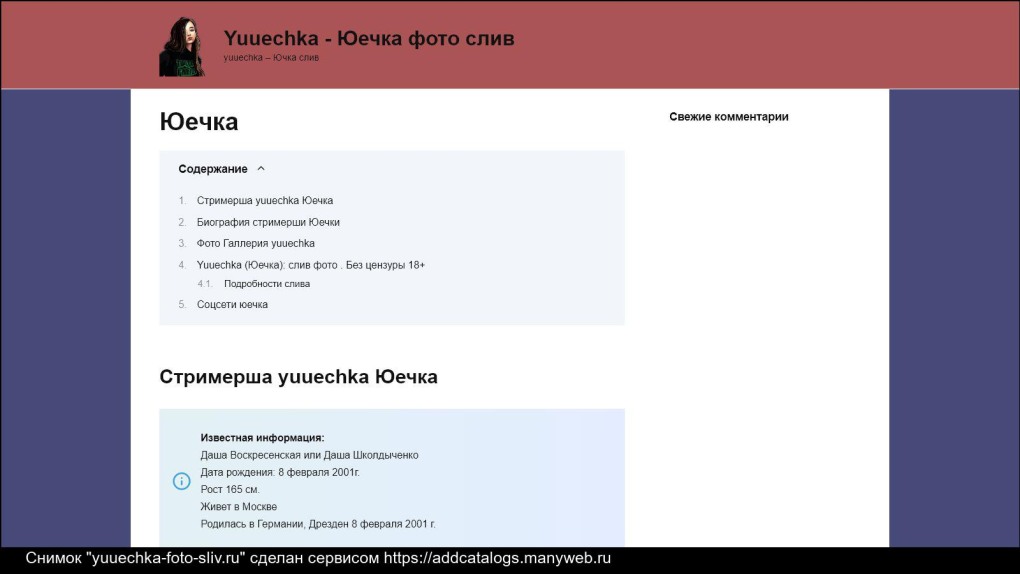Click the page heading Юечка
This screenshot has height=574, width=1020.
pyautogui.click(x=199, y=122)
